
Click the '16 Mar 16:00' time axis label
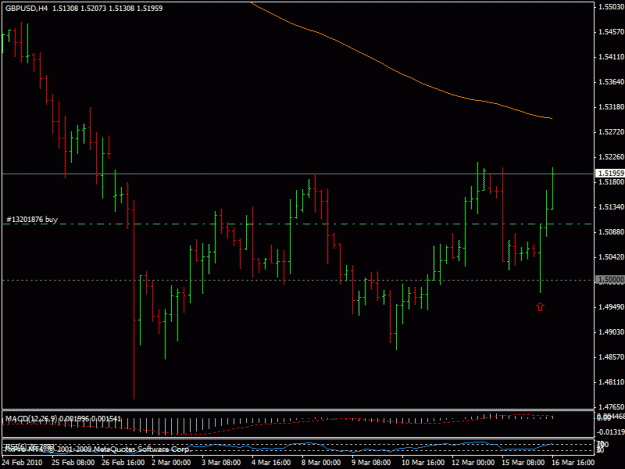click(x=573, y=462)
